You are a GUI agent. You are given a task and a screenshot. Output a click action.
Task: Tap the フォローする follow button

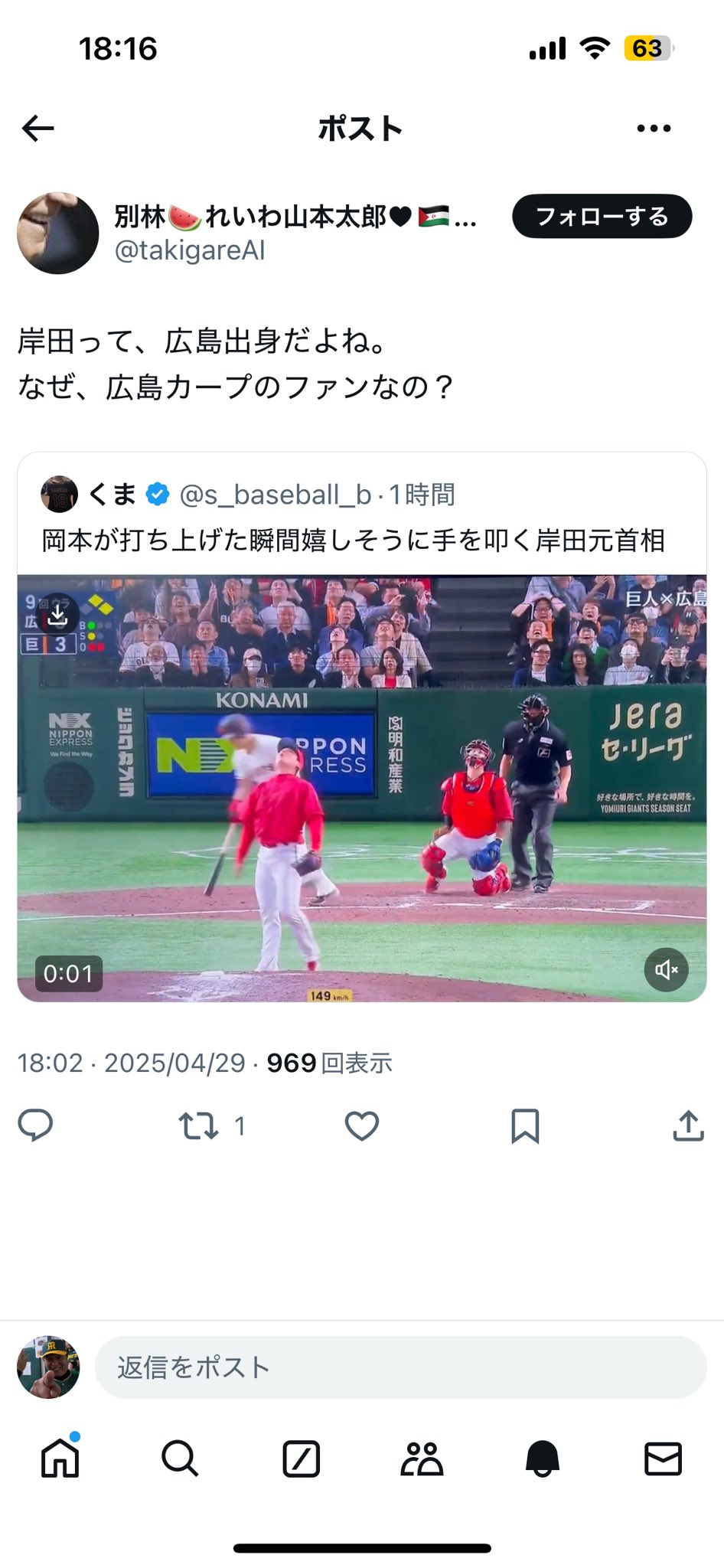click(602, 217)
